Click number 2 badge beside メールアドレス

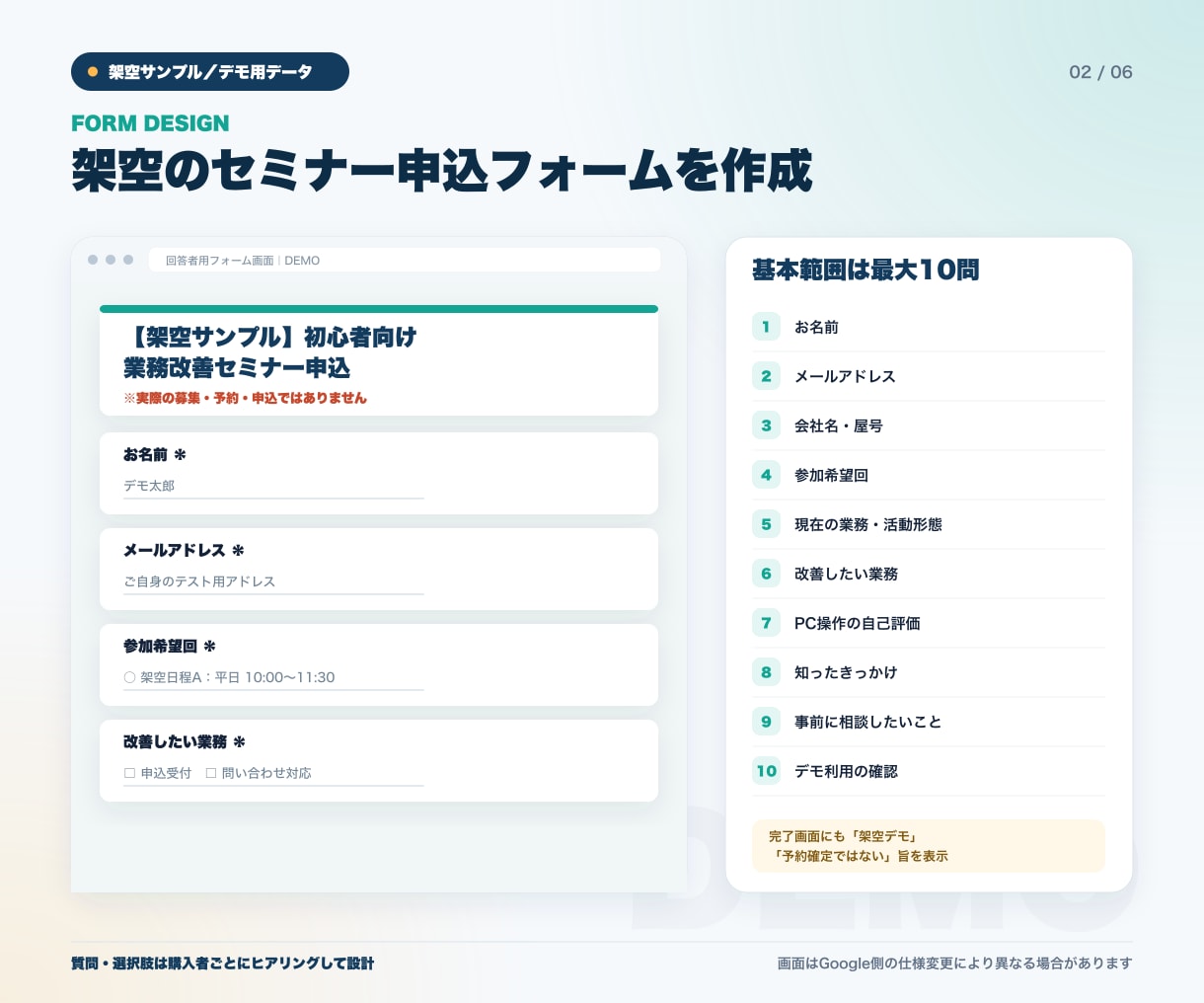tap(766, 376)
